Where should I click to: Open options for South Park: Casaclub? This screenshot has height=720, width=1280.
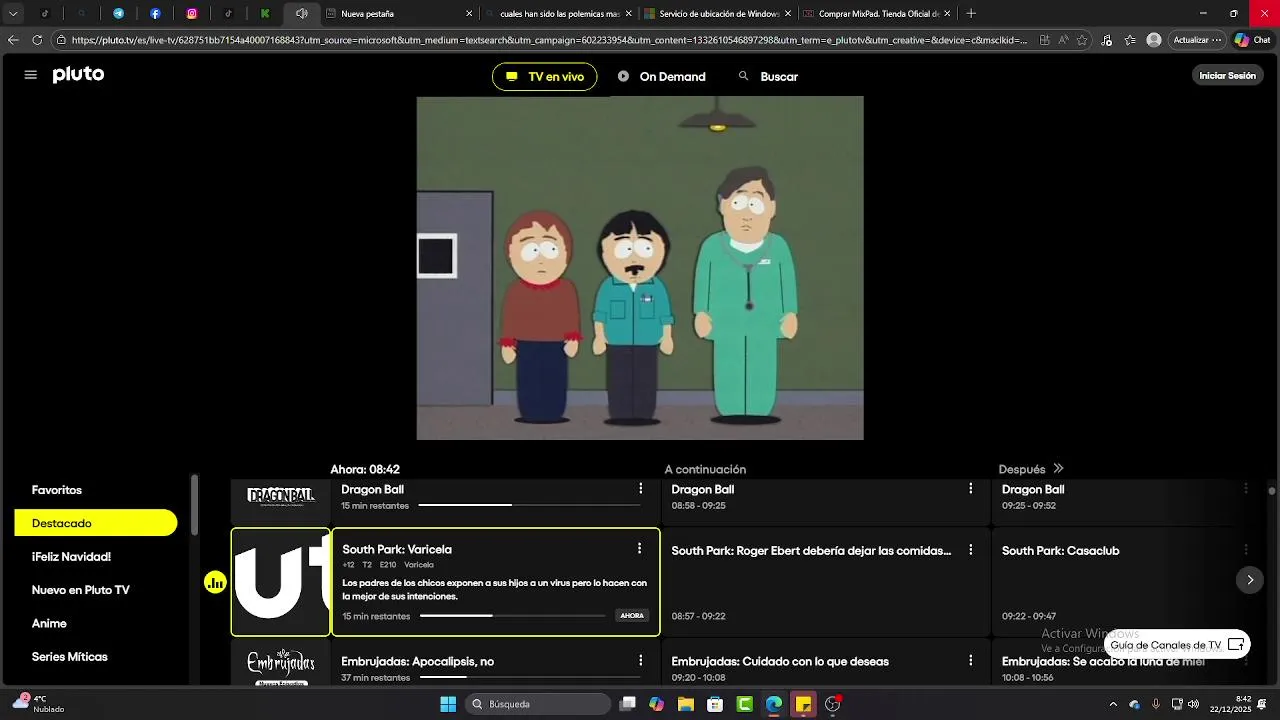click(1246, 550)
